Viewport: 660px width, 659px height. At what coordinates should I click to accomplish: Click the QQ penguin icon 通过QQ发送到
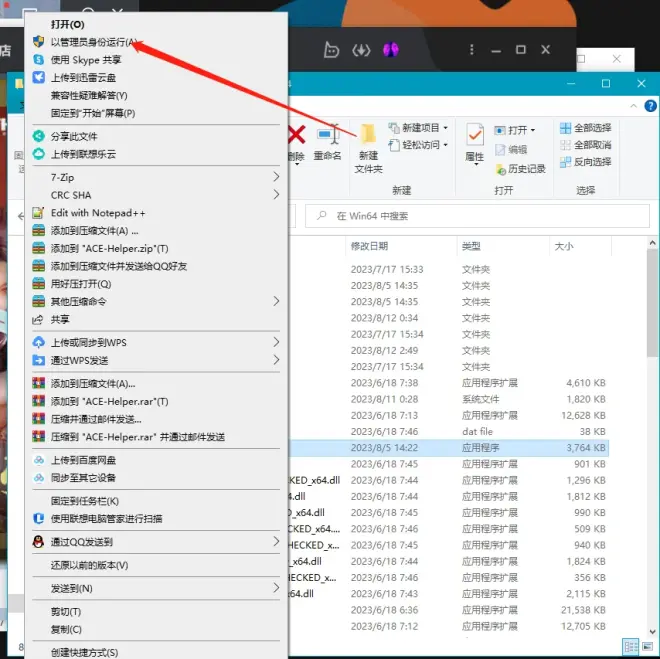pyautogui.click(x=38, y=542)
